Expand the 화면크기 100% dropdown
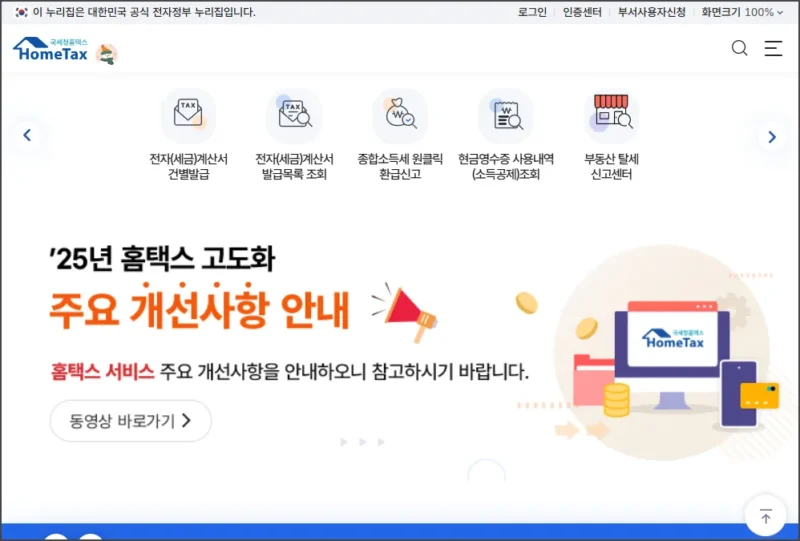Screen dimensions: 800x541 (742, 12)
